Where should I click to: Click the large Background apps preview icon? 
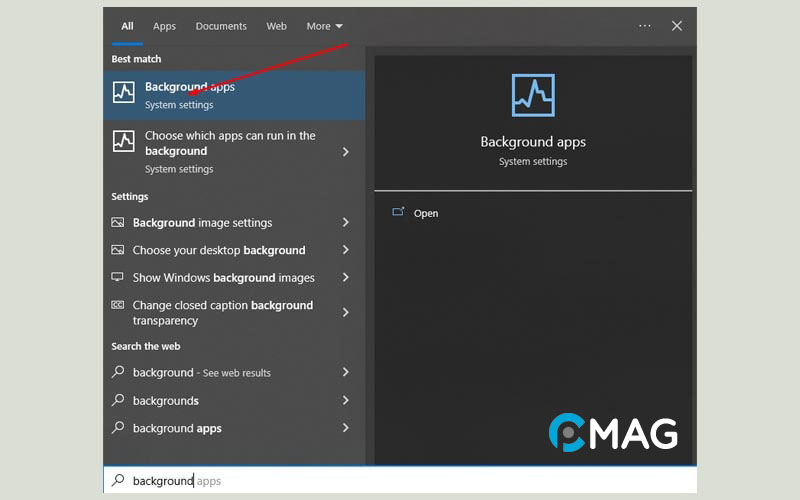pos(532,95)
